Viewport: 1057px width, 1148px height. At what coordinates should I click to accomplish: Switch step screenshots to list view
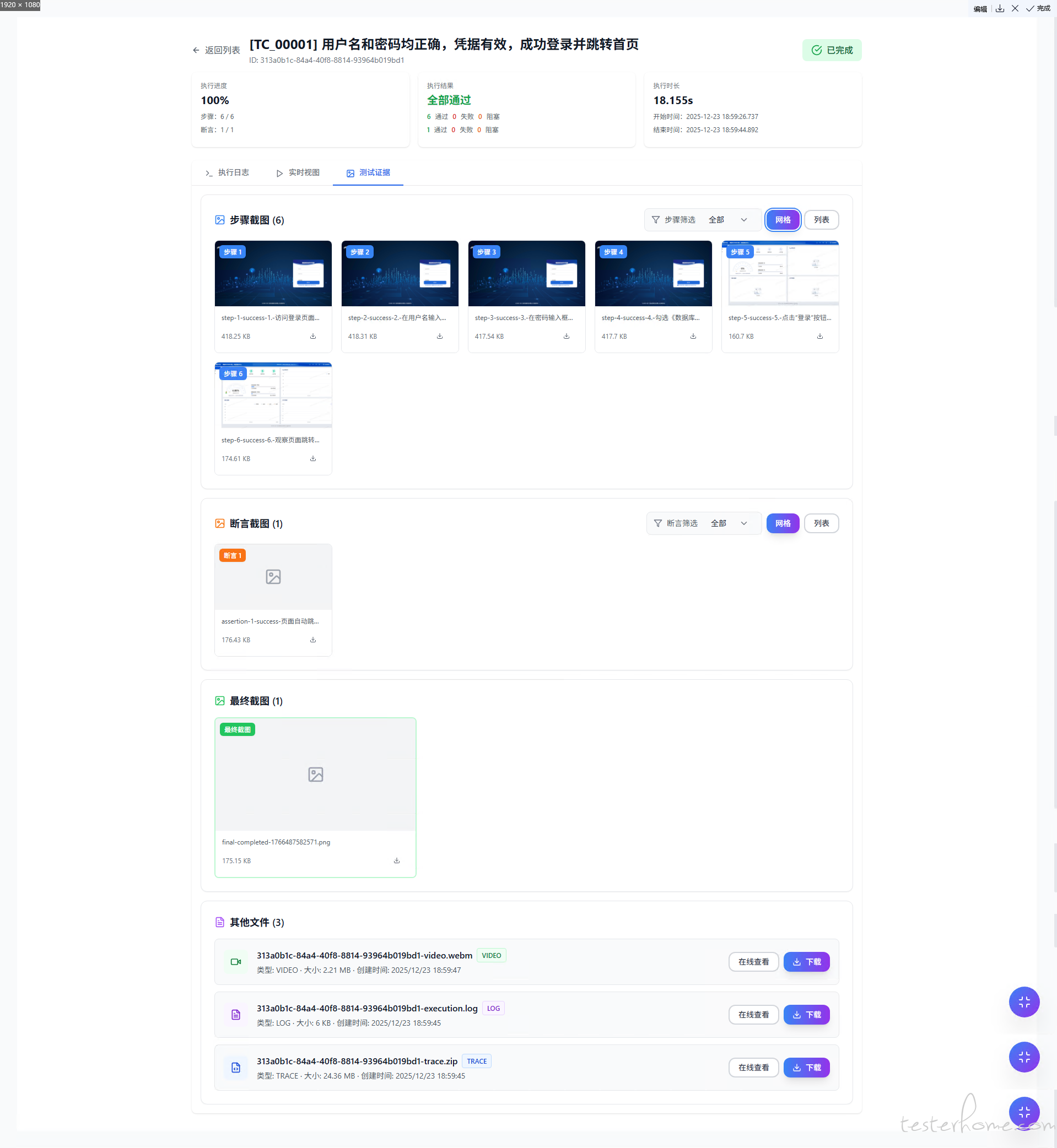821,220
